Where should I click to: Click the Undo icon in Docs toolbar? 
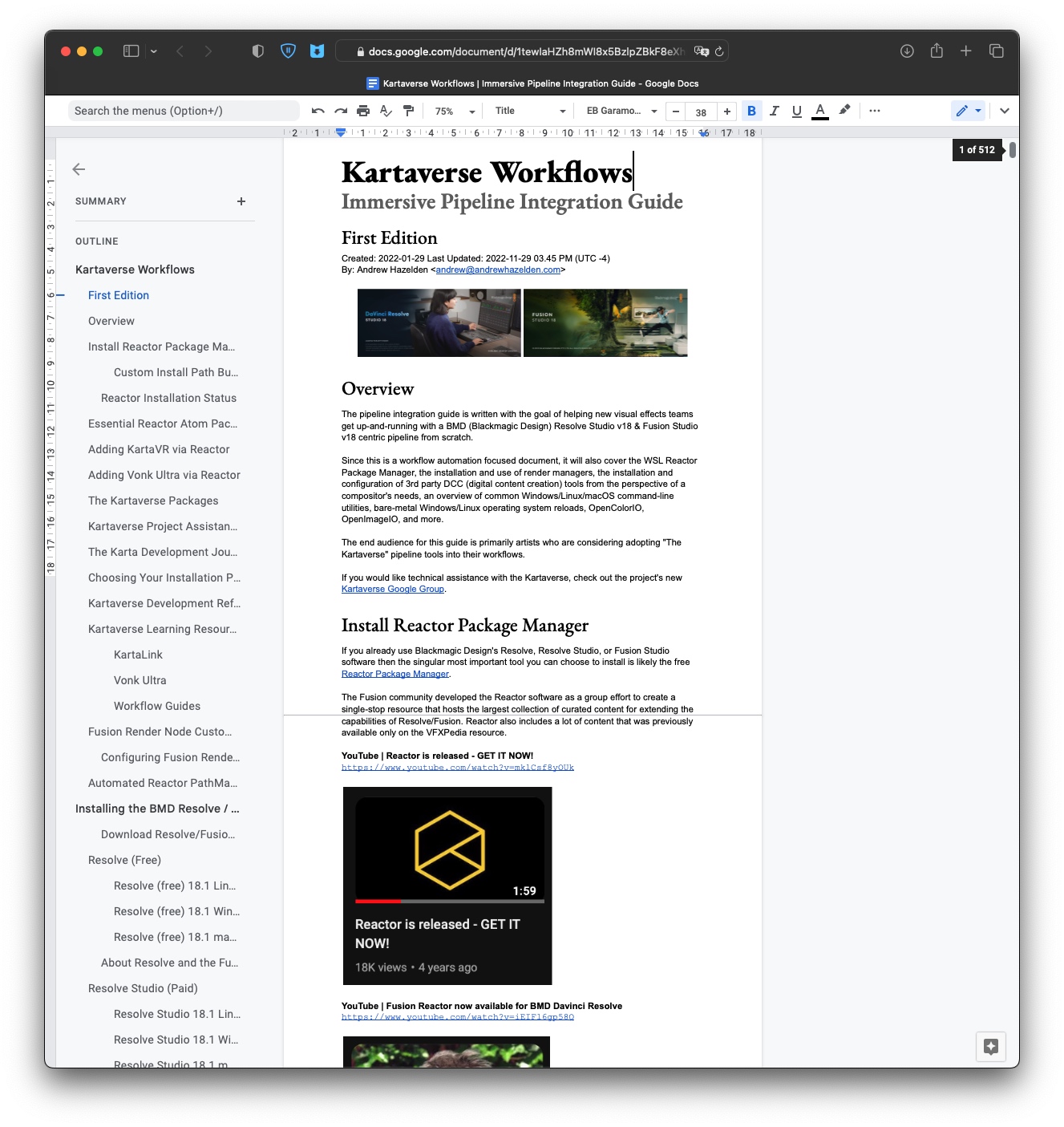pos(318,111)
